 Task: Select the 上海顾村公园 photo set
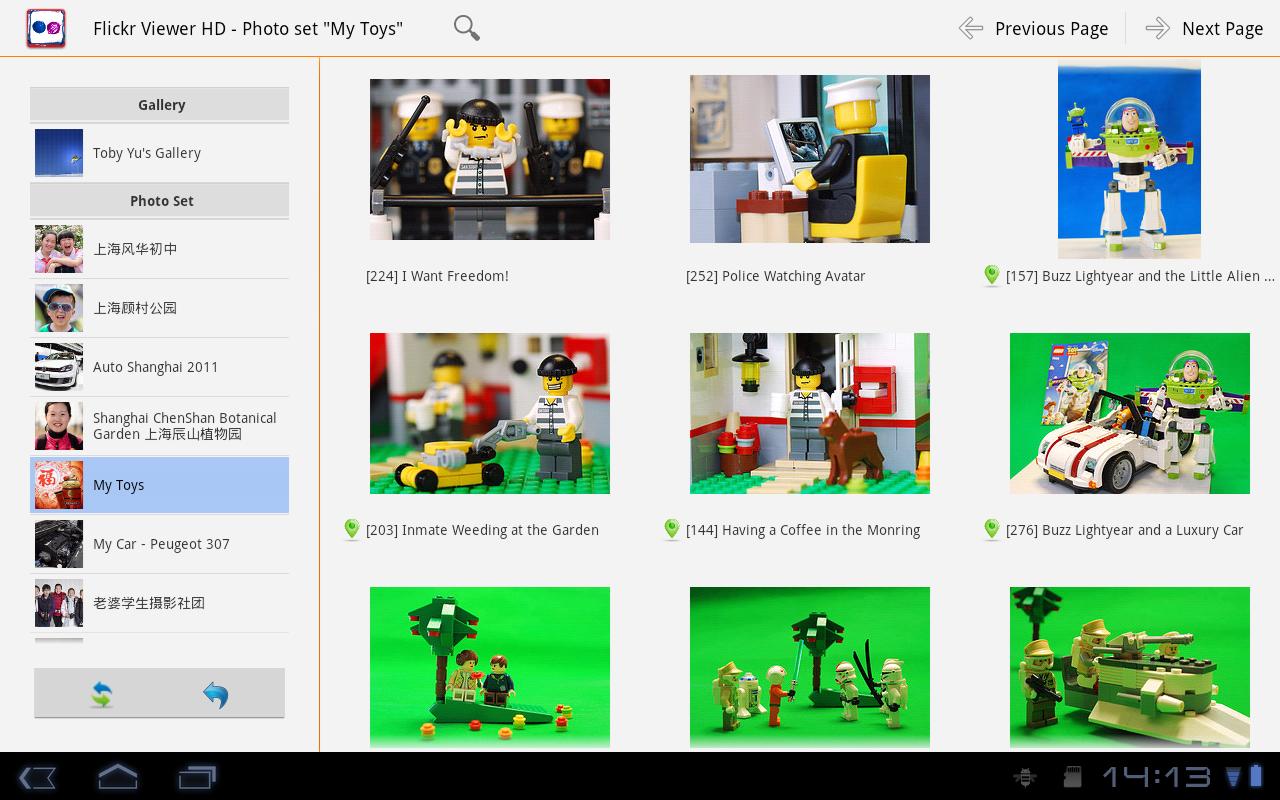click(160, 308)
